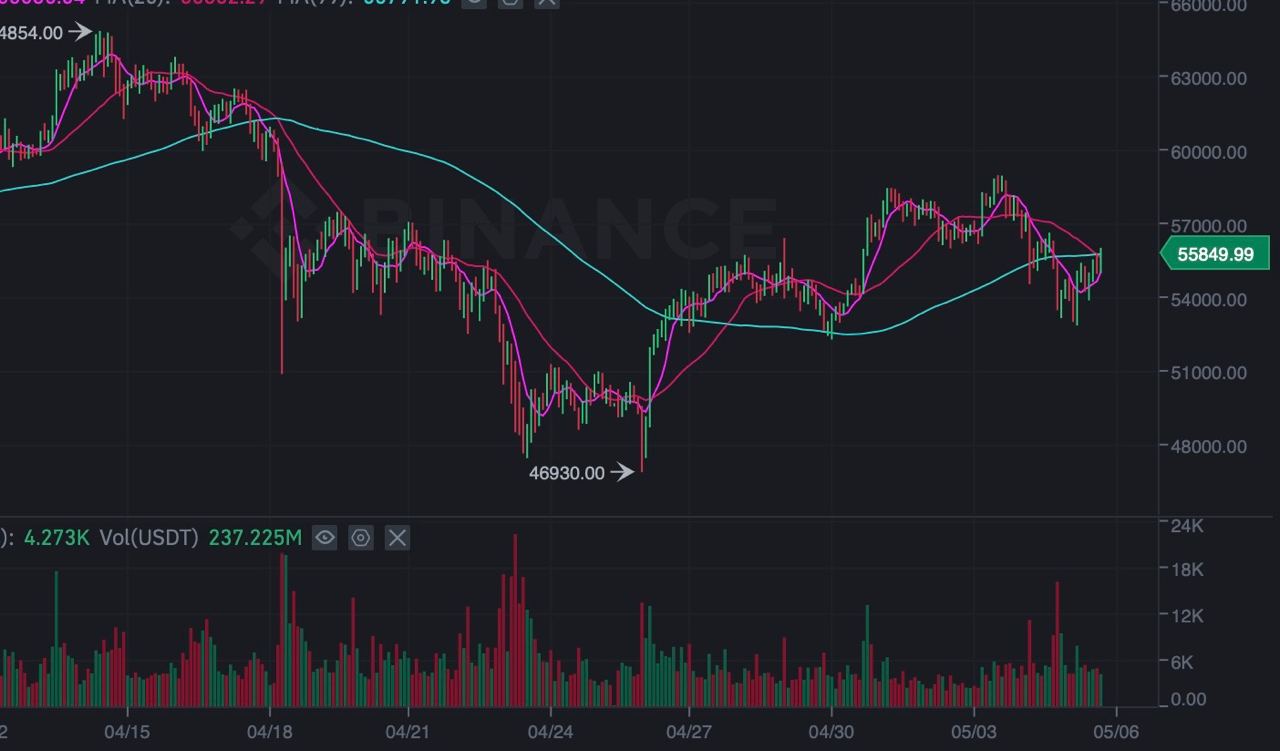Open the Volume indicator settings icon

pyautogui.click(x=361, y=538)
